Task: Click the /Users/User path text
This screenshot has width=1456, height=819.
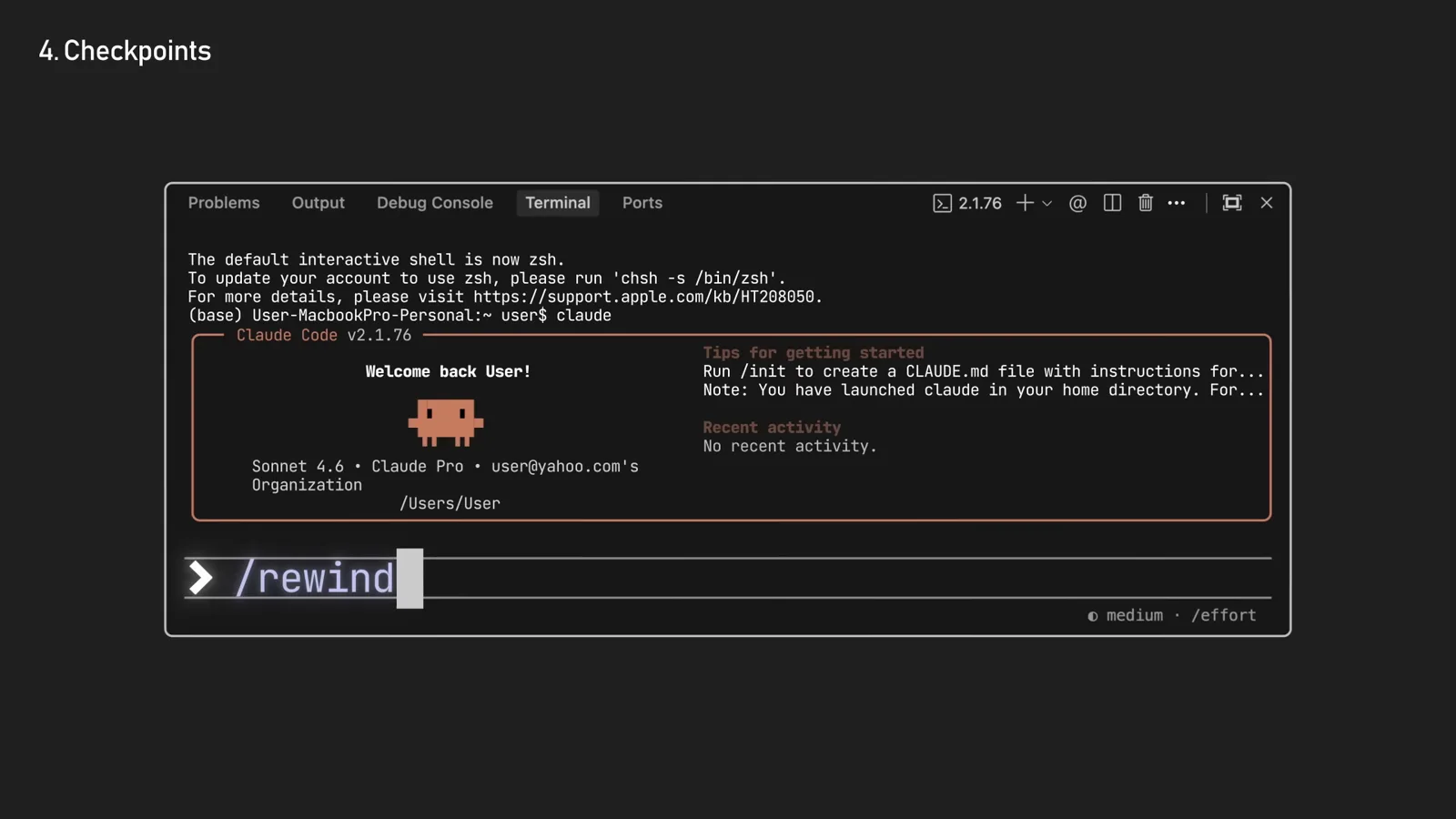Action: click(x=450, y=503)
